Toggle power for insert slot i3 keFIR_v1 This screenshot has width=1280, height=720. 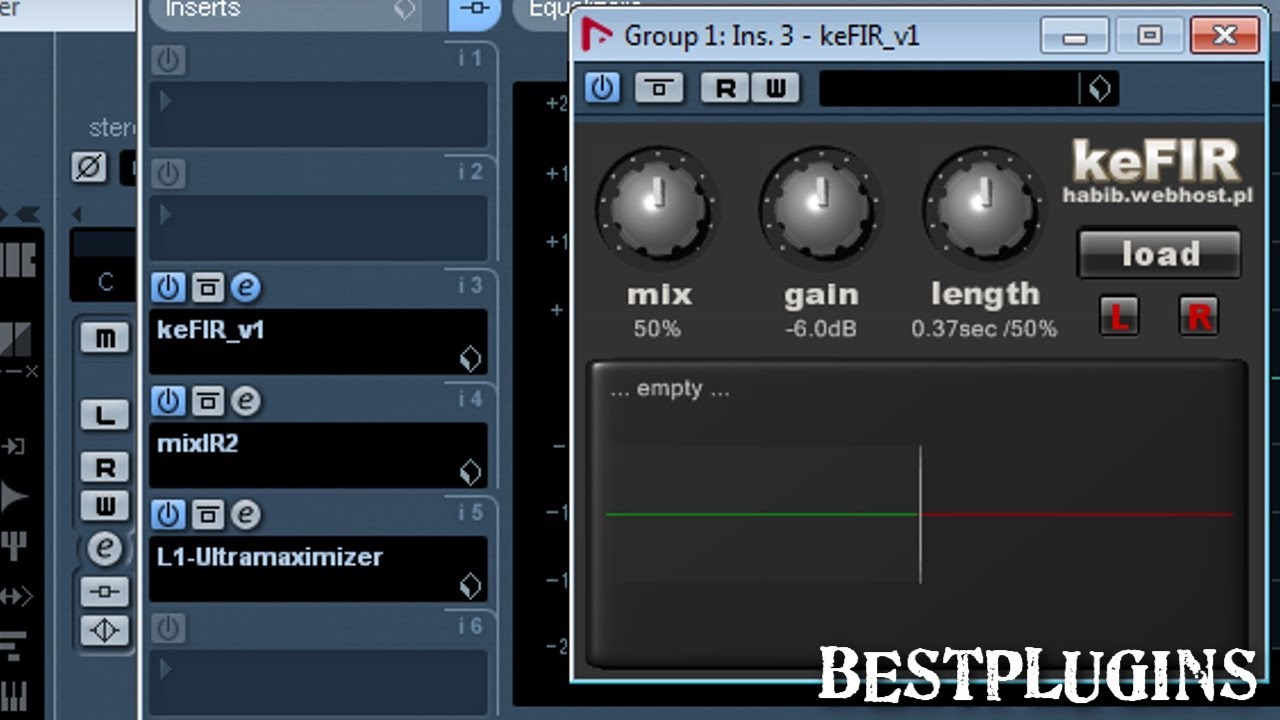168,288
